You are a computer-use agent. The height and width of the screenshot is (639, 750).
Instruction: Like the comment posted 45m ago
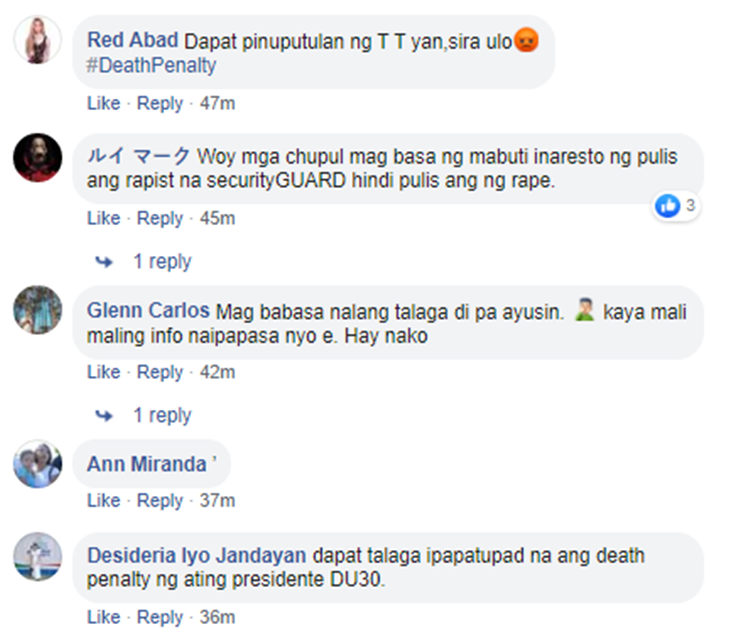[x=103, y=218]
